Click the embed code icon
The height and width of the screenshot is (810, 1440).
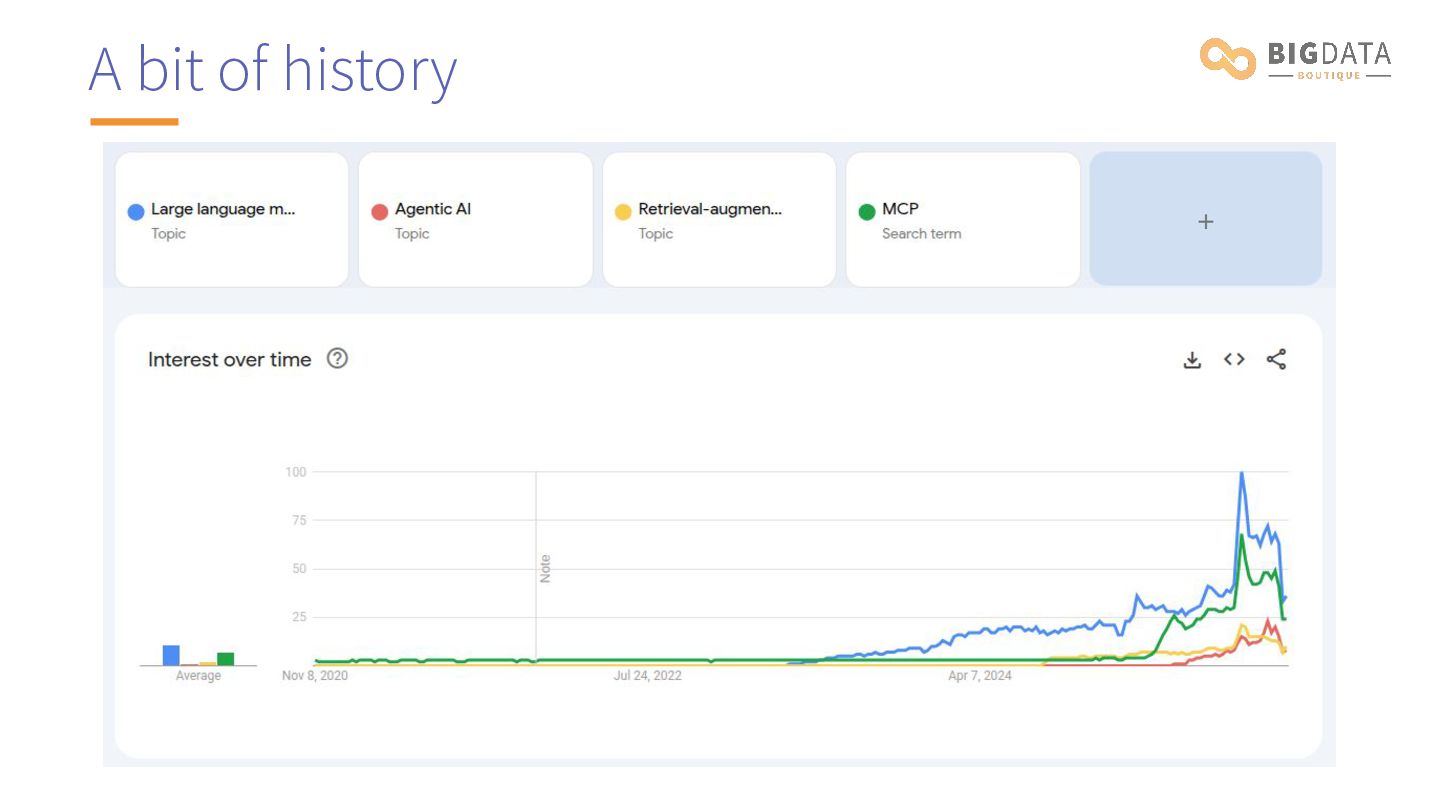click(x=1234, y=360)
